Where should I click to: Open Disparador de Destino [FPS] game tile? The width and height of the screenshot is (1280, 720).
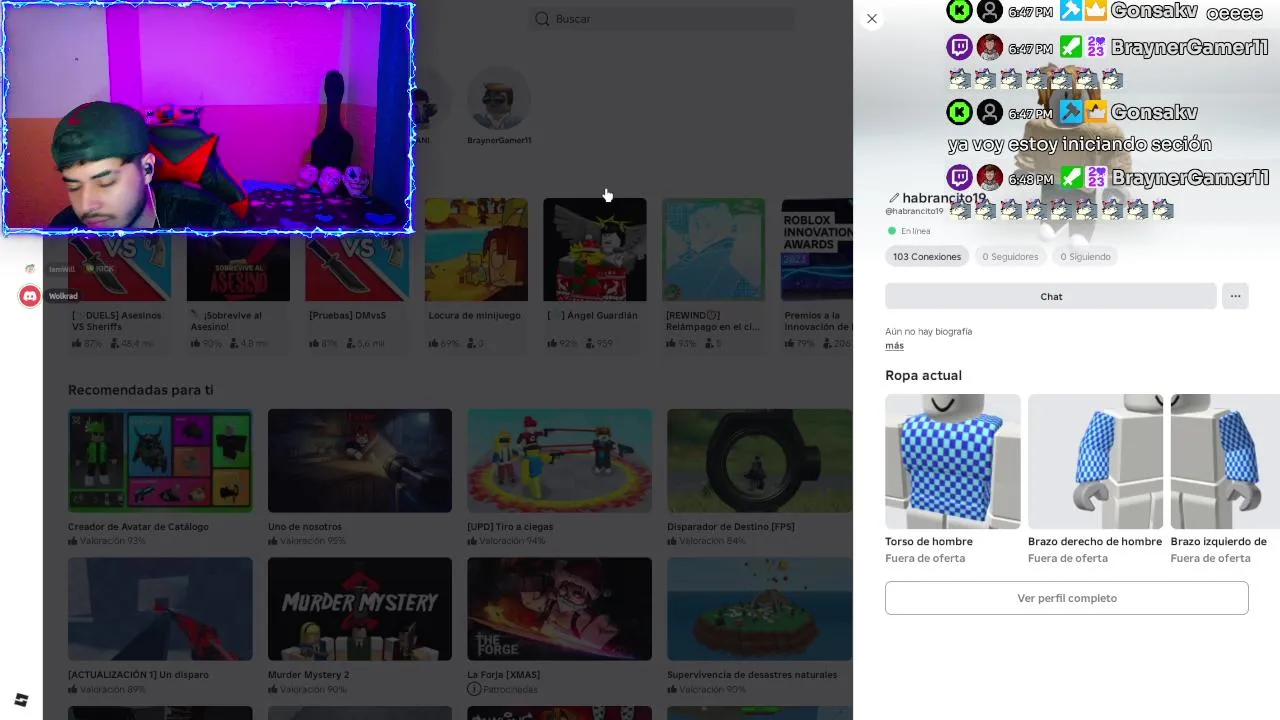point(760,461)
